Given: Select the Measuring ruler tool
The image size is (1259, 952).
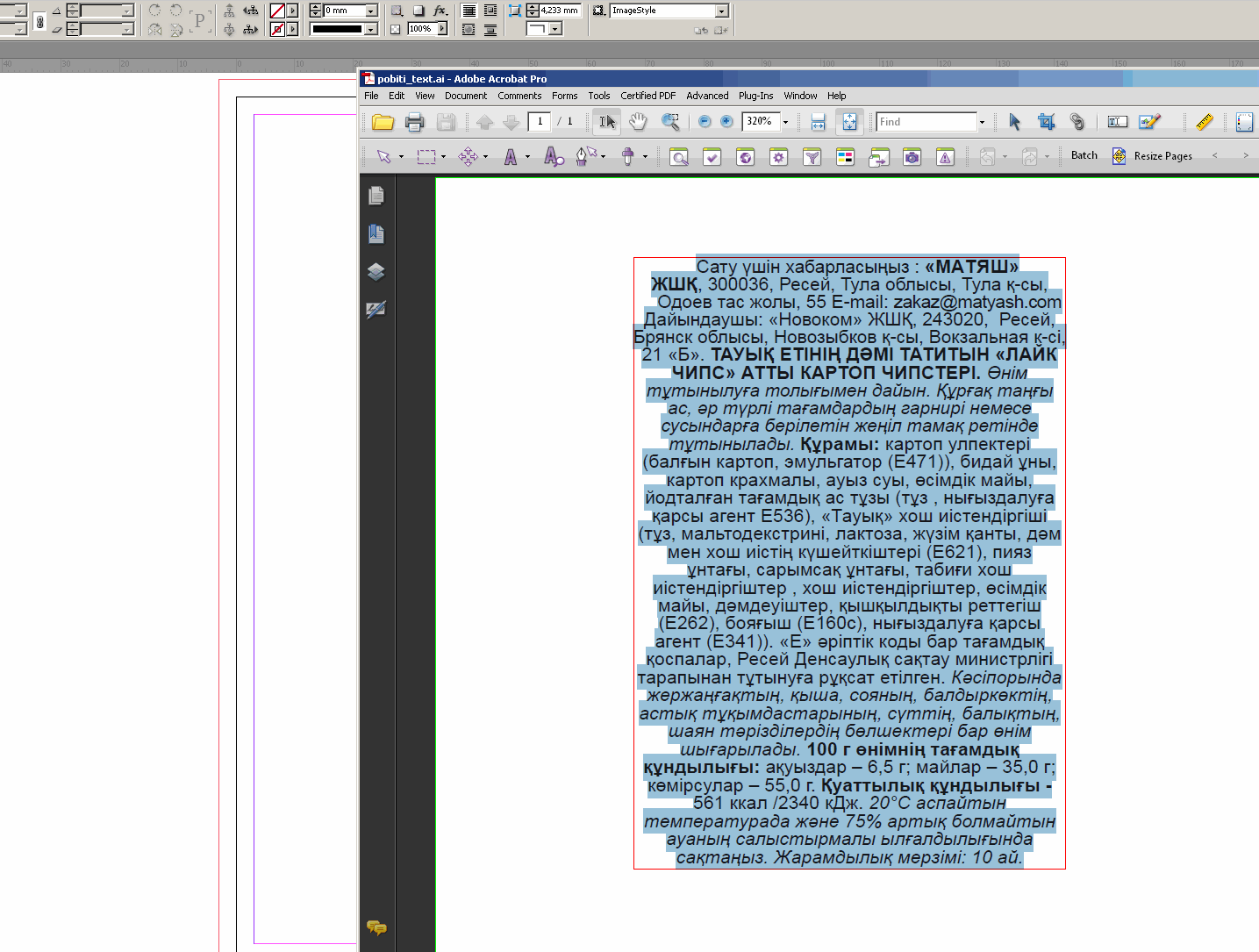Looking at the screenshot, I should 1205,122.
